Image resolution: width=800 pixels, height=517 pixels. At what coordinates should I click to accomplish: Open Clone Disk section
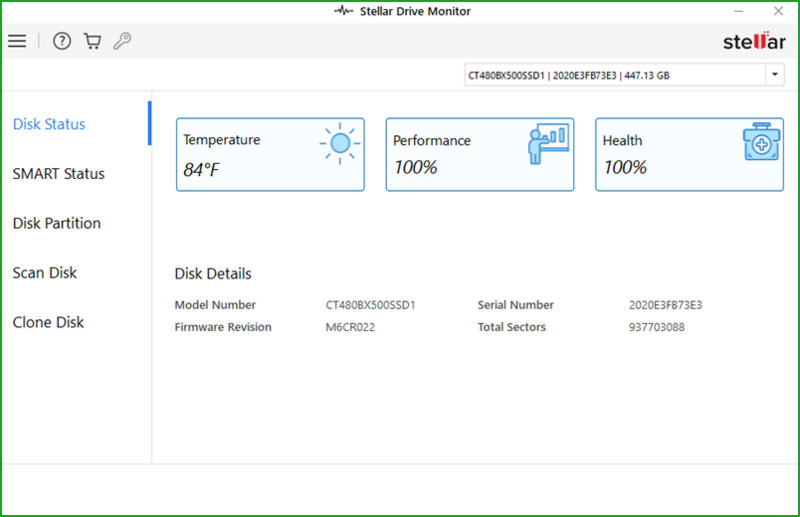(48, 322)
